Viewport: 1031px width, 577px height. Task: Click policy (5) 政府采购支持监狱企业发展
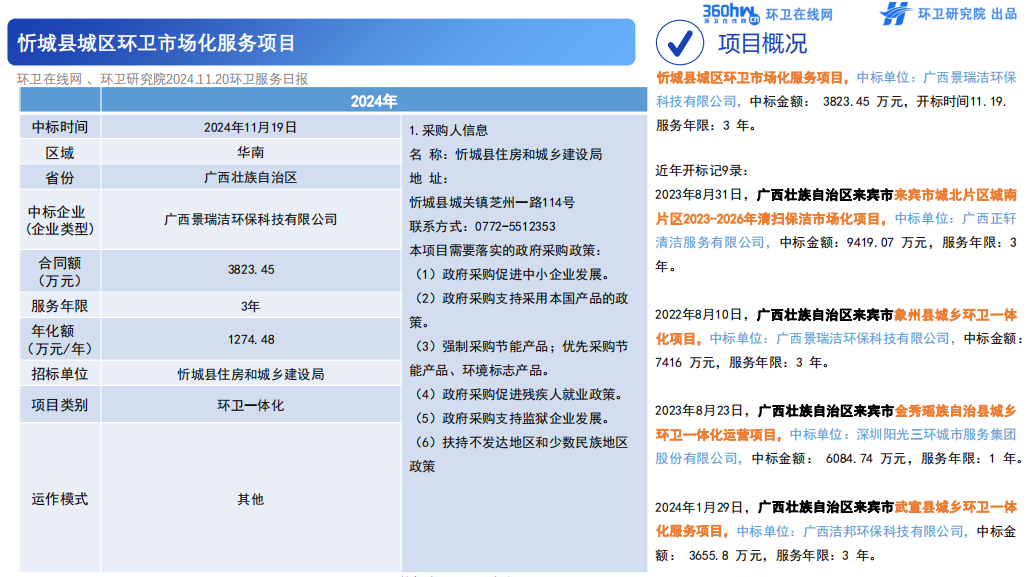(x=512, y=418)
